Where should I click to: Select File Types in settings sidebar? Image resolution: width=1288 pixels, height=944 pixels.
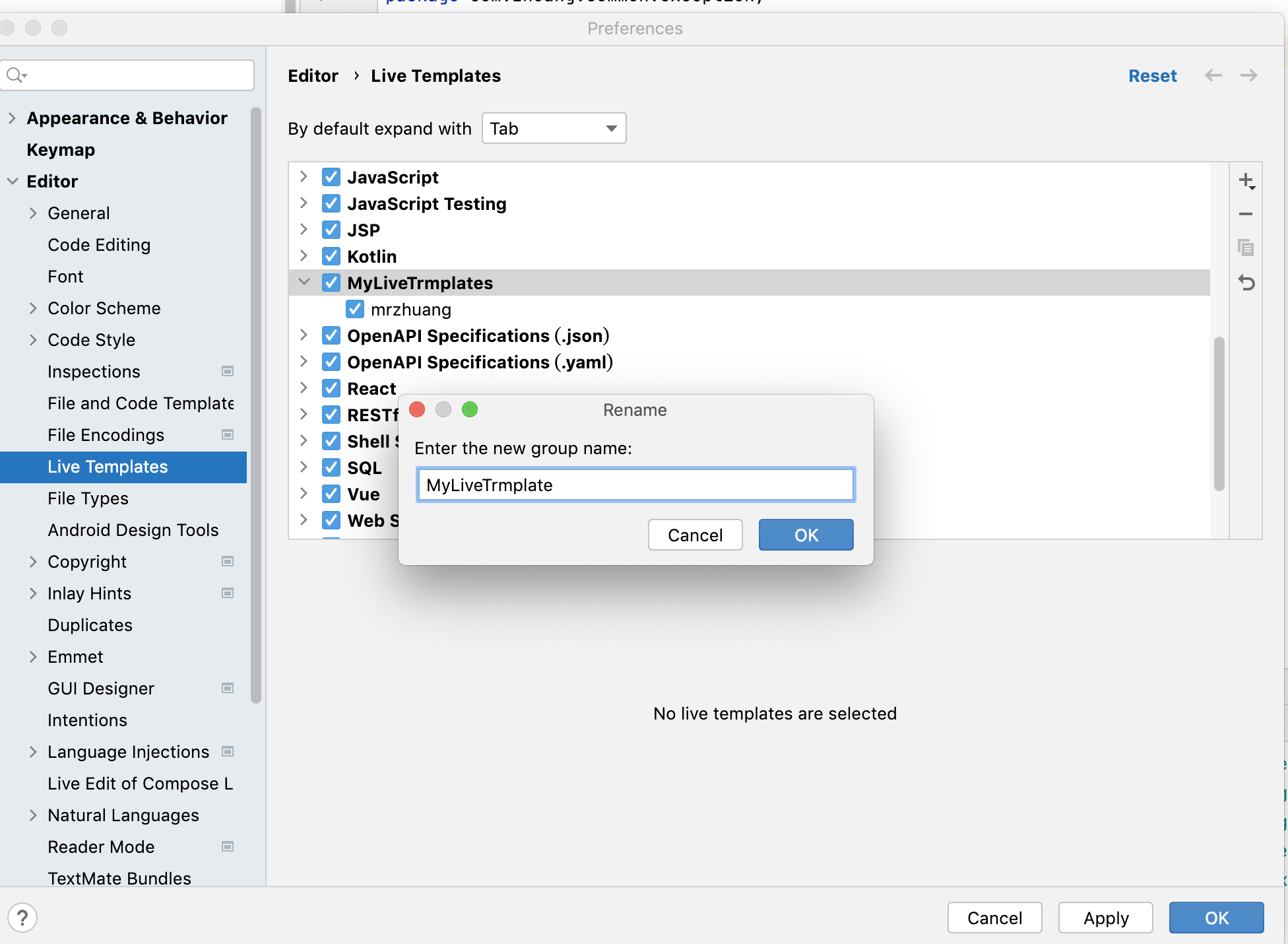pyautogui.click(x=88, y=498)
